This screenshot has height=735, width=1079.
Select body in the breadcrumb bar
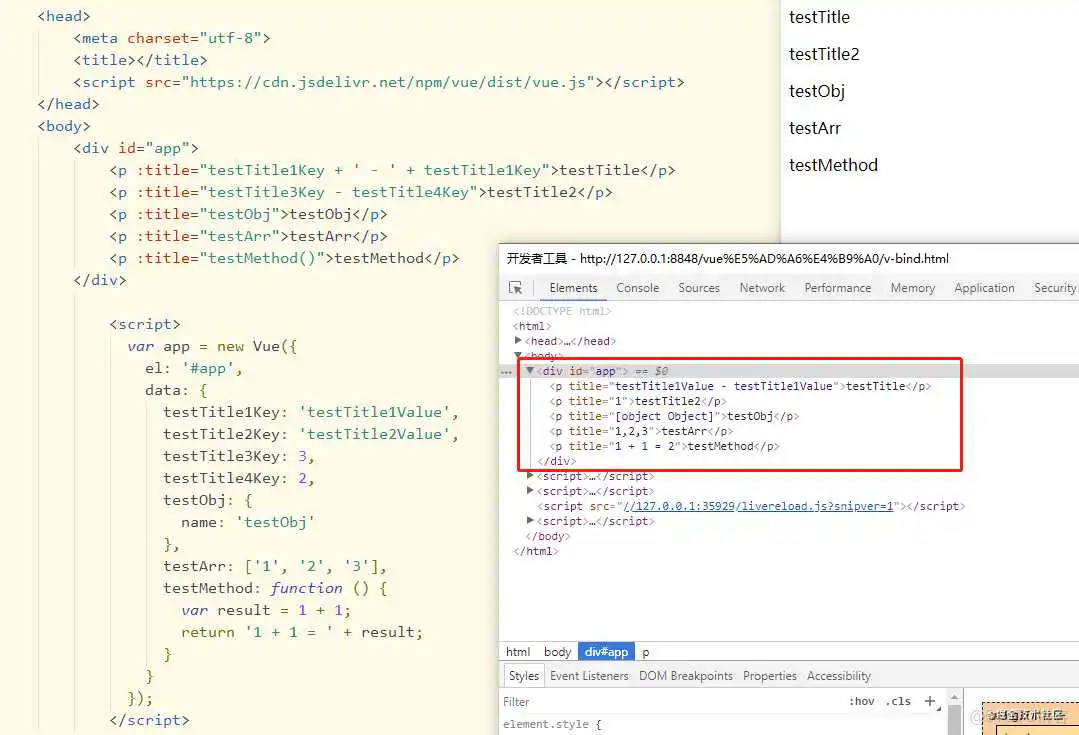click(557, 651)
